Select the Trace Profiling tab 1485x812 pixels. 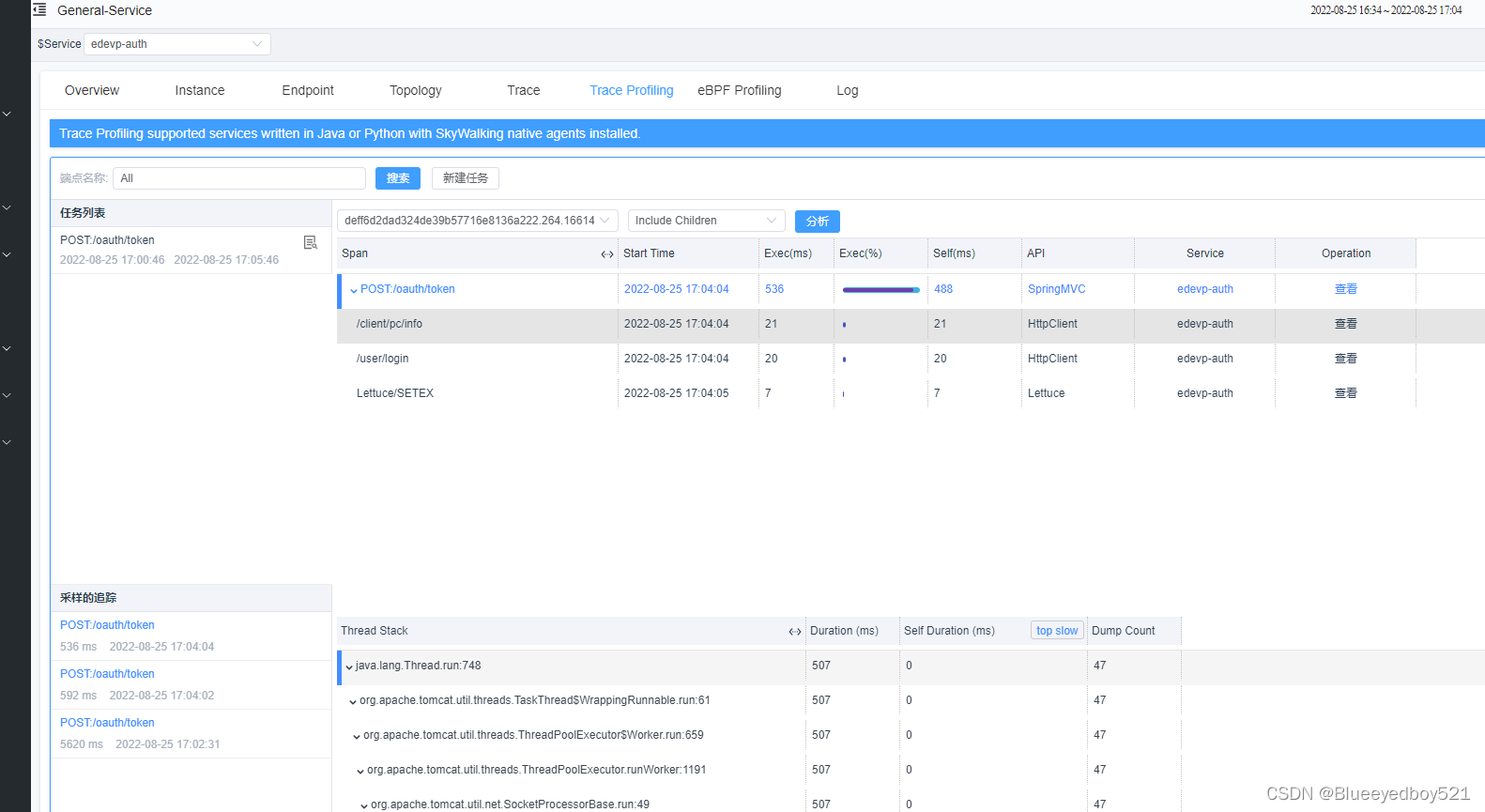pos(632,90)
